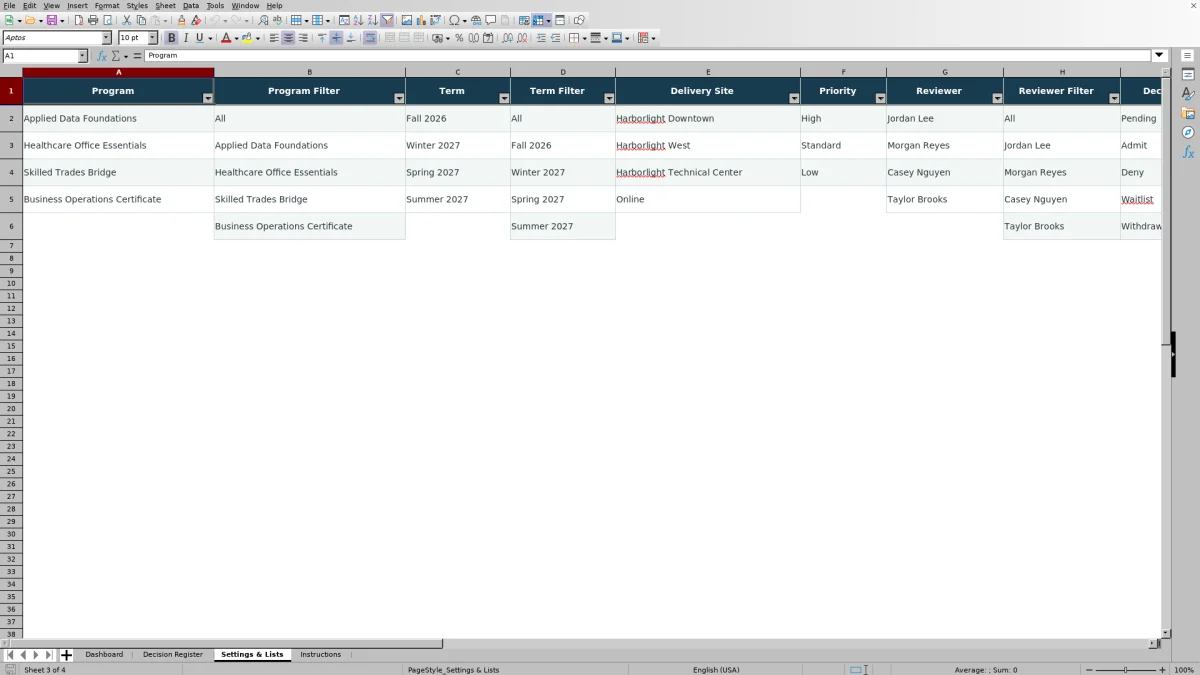The width and height of the screenshot is (1200, 675).
Task: Open the Data menu
Action: pyautogui.click(x=191, y=5)
